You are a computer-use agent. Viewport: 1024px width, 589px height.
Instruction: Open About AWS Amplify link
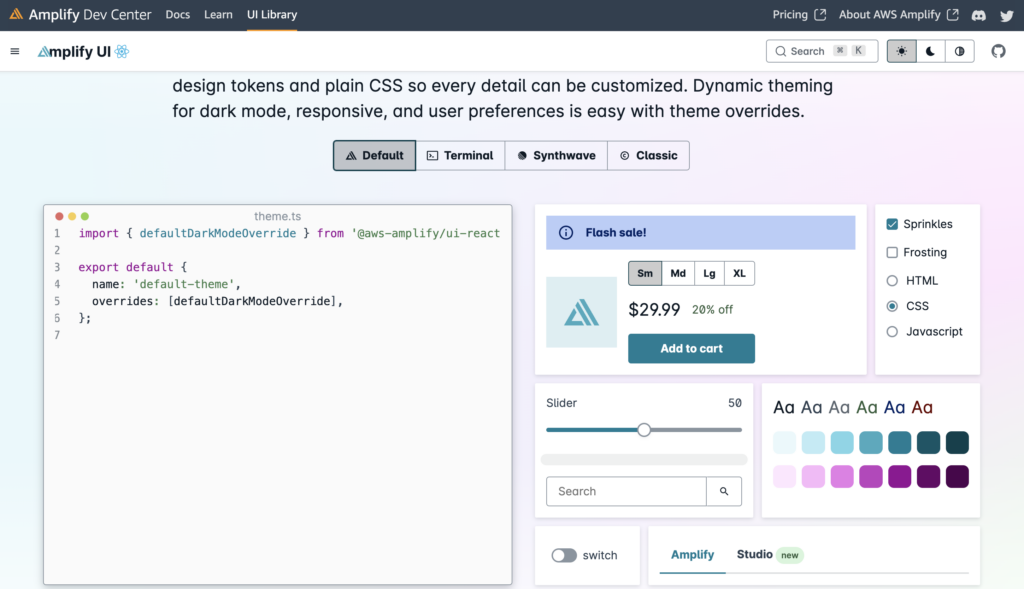[899, 14]
